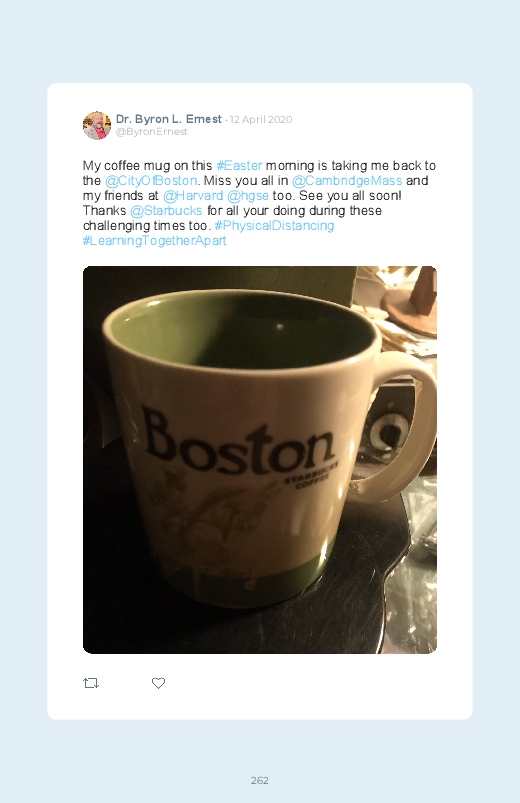Open the @hgse mention
The height and width of the screenshot is (803, 520).
click(x=247, y=196)
